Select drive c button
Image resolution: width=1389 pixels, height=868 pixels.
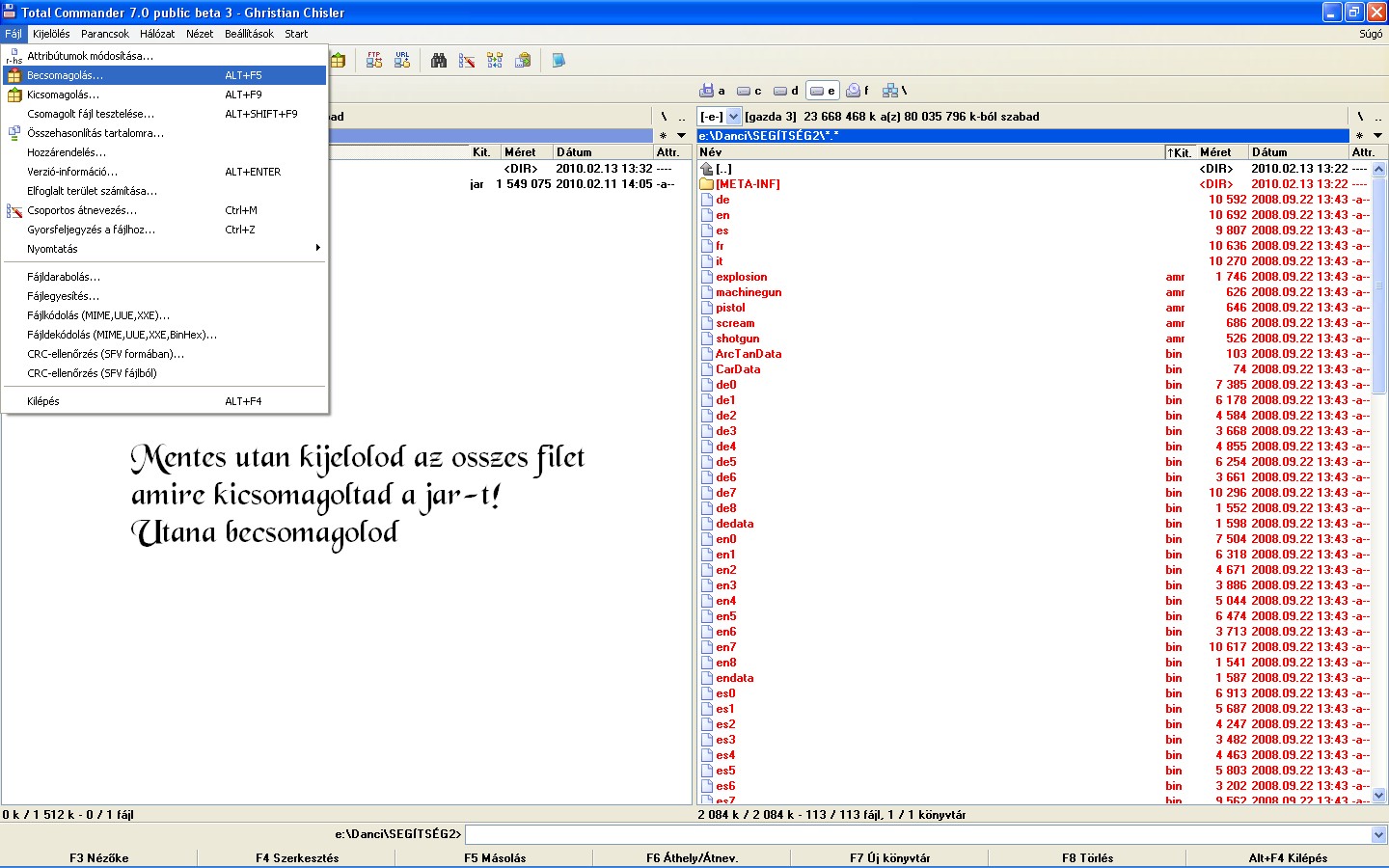click(749, 91)
